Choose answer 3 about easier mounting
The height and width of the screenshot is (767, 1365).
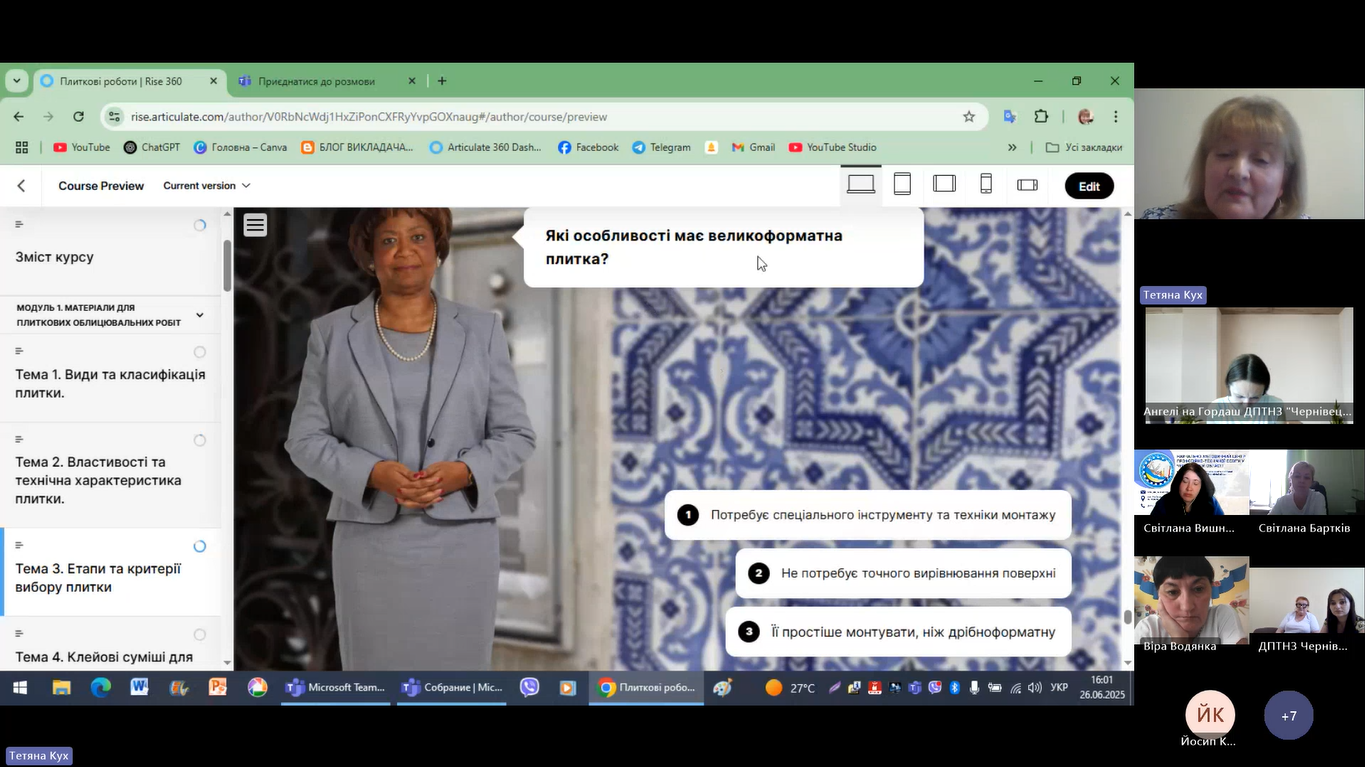[x=898, y=632]
